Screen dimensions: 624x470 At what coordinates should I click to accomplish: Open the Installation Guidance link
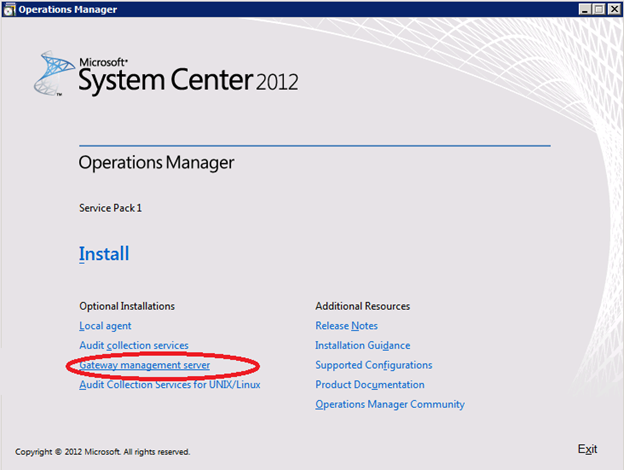point(363,345)
